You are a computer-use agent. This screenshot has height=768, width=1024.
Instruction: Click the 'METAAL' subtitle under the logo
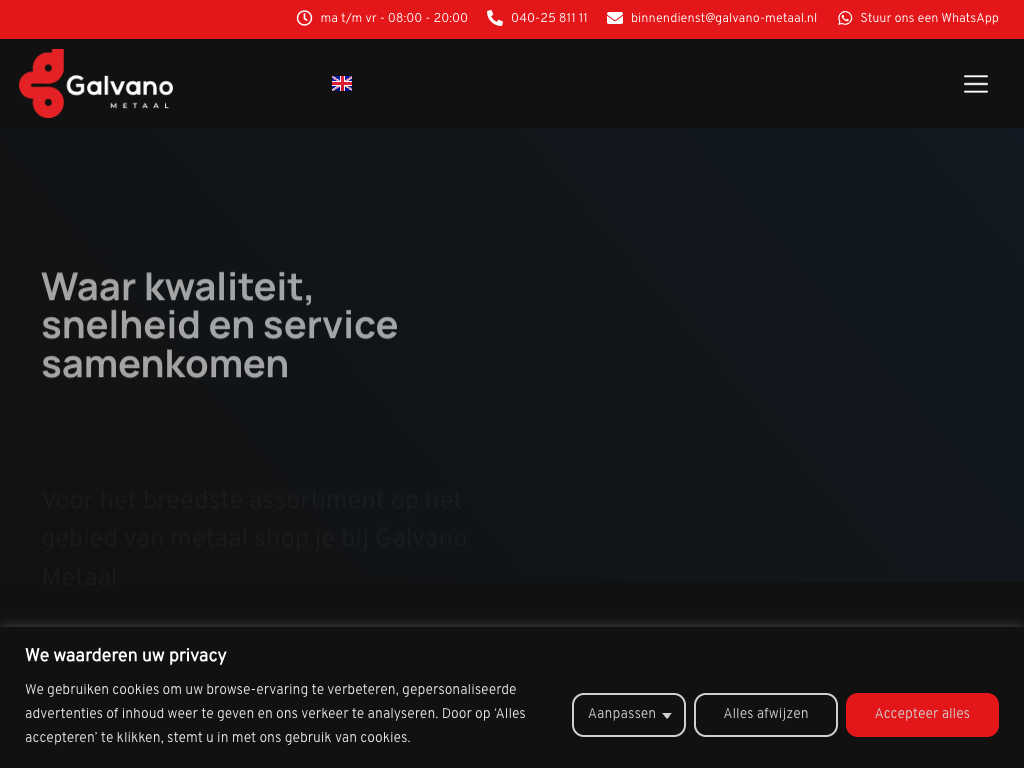(x=141, y=105)
